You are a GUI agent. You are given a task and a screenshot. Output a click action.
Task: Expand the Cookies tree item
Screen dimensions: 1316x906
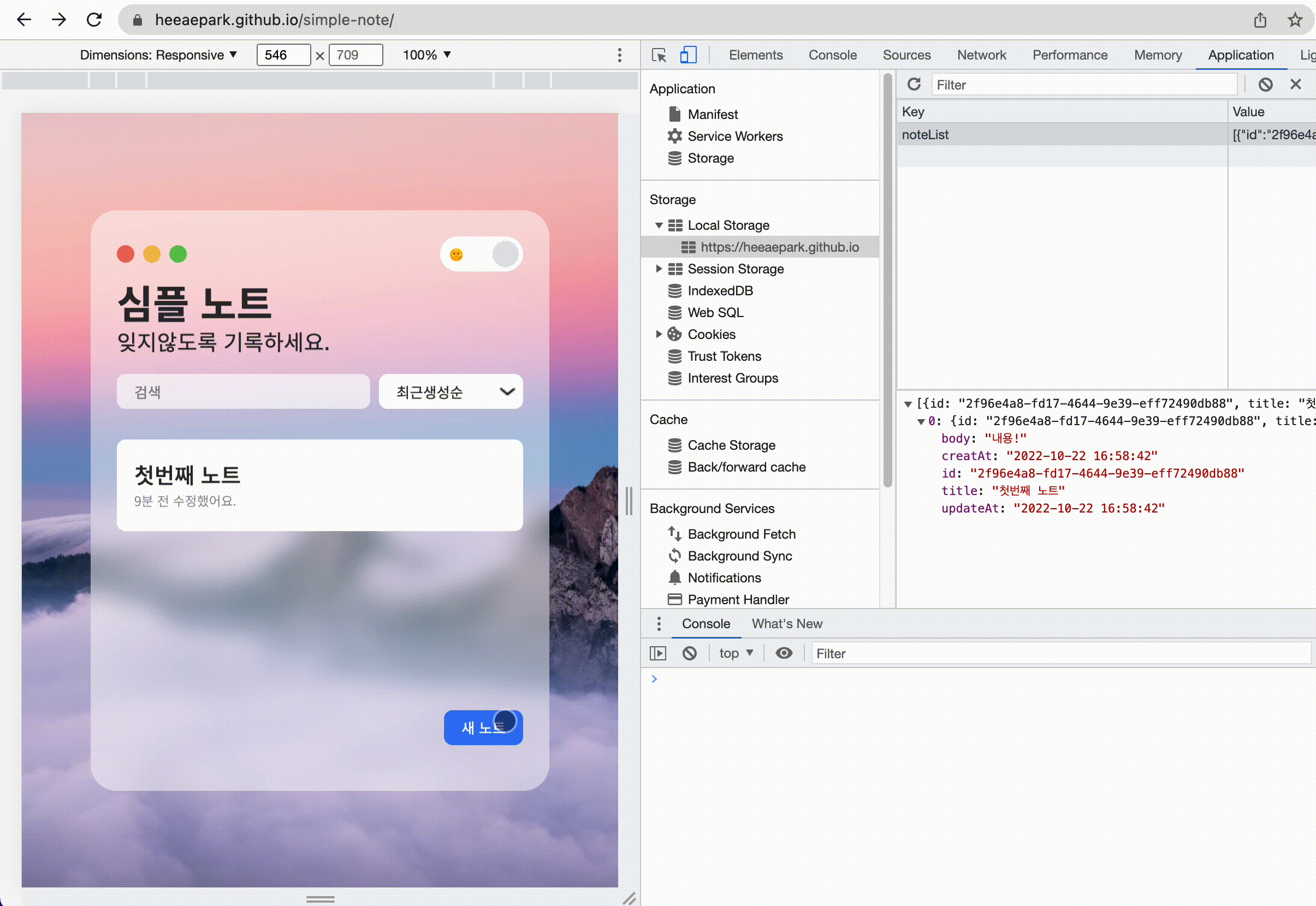(x=659, y=335)
